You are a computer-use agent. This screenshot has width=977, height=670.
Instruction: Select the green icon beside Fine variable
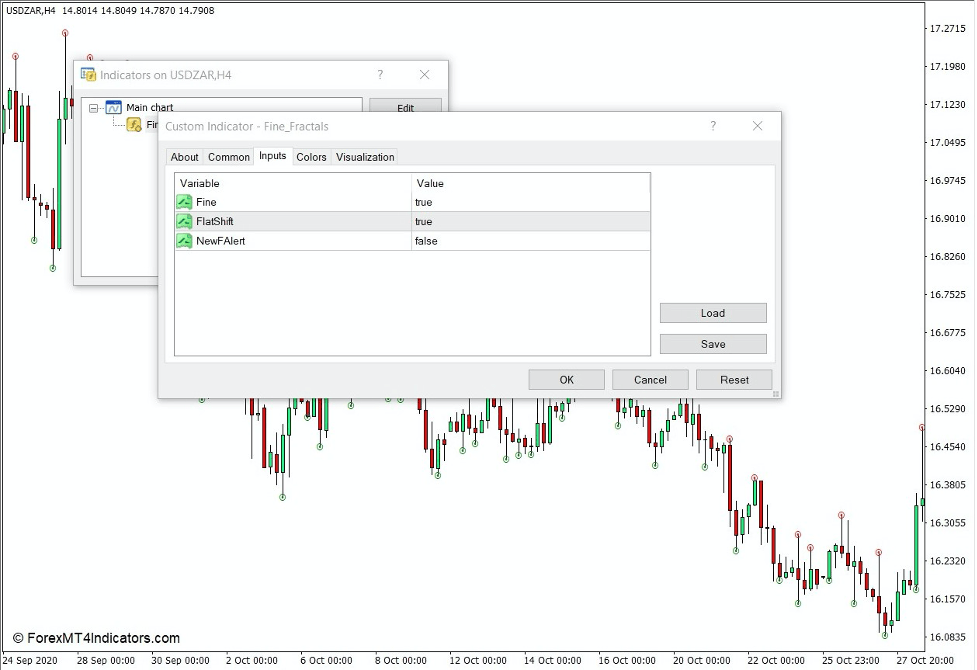point(184,201)
